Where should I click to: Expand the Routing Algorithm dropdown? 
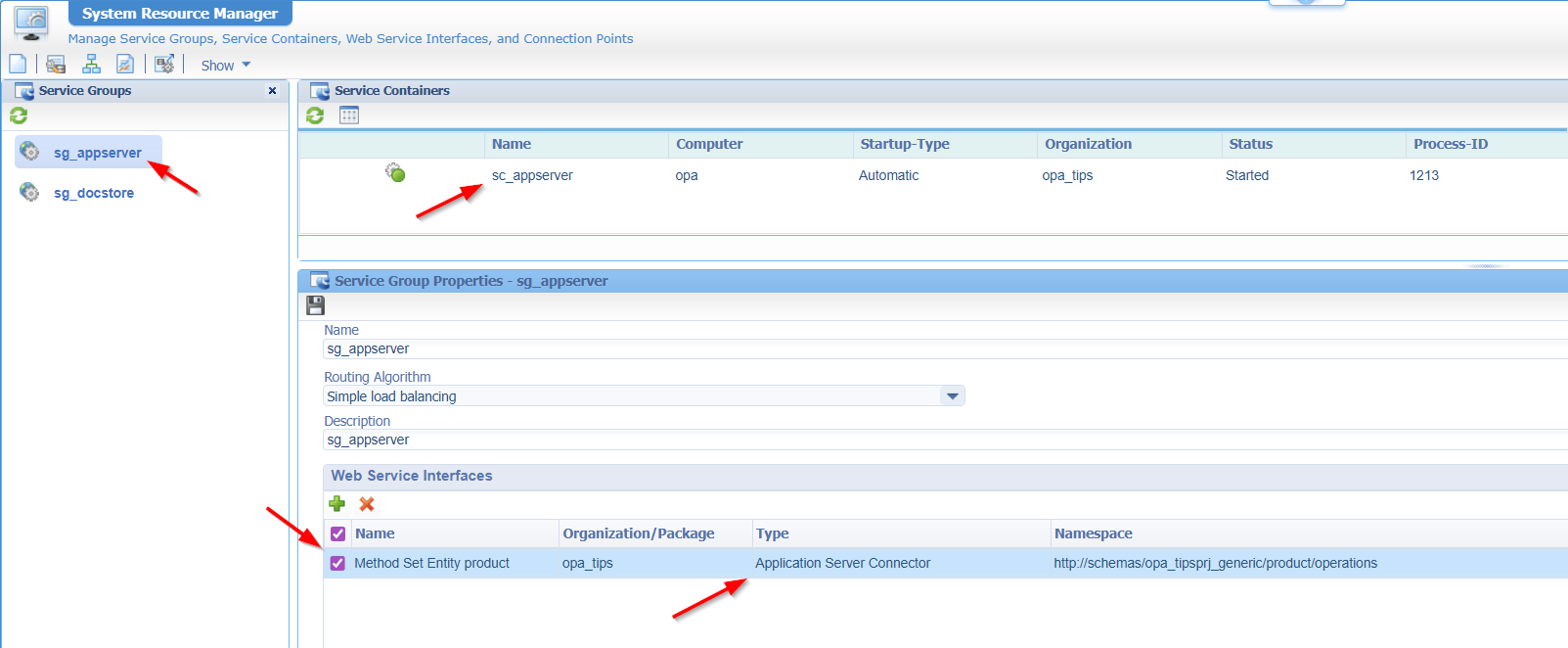click(x=952, y=396)
